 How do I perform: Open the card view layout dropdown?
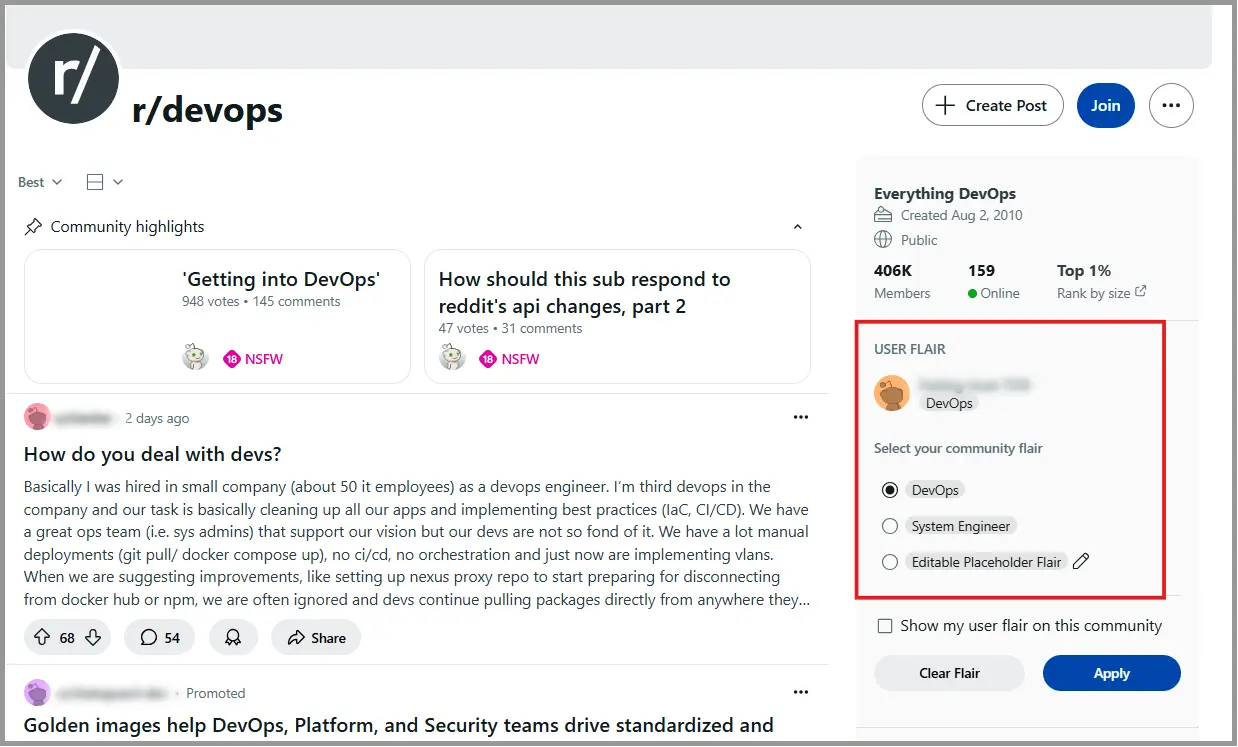click(x=104, y=182)
